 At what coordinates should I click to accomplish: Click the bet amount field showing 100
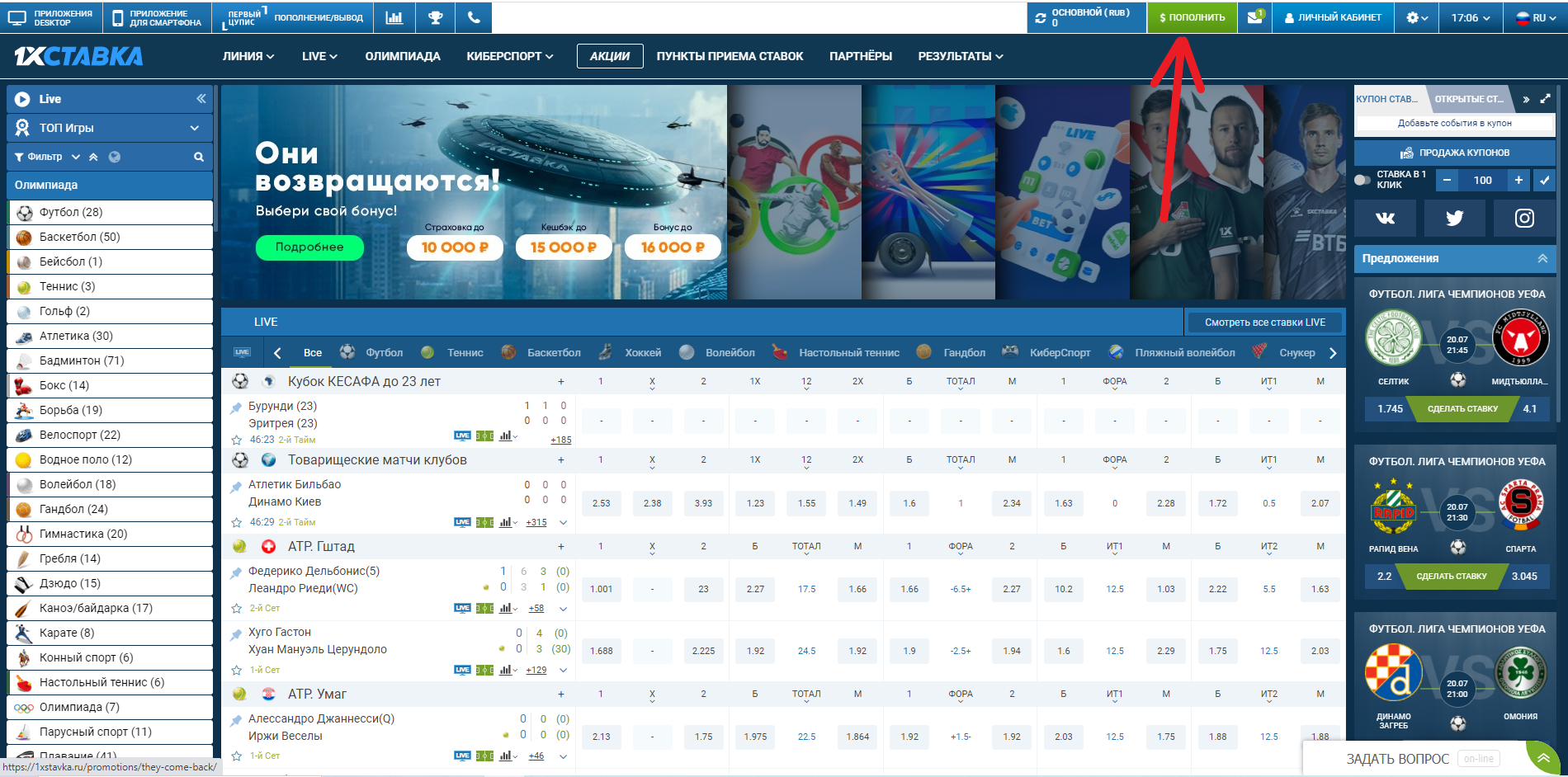tap(1482, 180)
